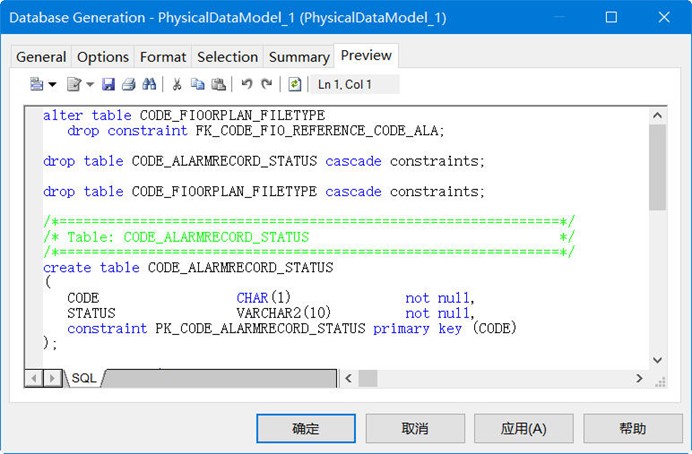Undo the last edit
692x454 pixels.
pyautogui.click(x=247, y=84)
